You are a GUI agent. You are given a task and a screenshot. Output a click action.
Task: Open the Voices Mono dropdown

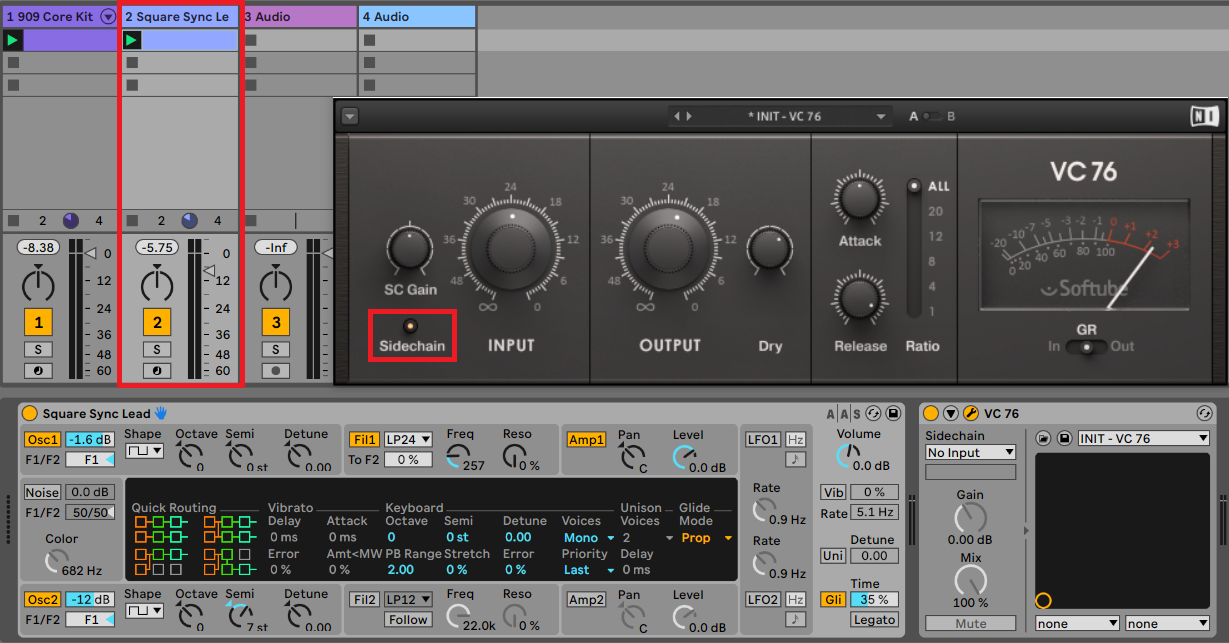click(x=589, y=538)
